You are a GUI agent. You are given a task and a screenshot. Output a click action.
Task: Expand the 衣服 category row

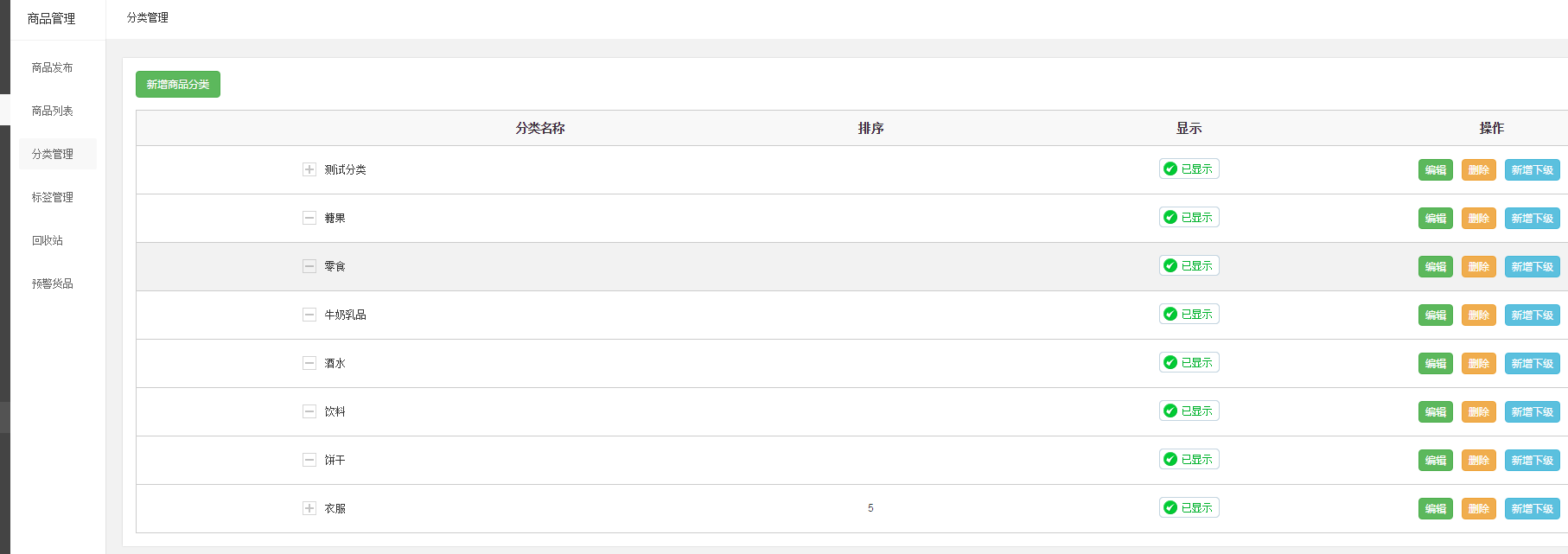click(x=309, y=508)
